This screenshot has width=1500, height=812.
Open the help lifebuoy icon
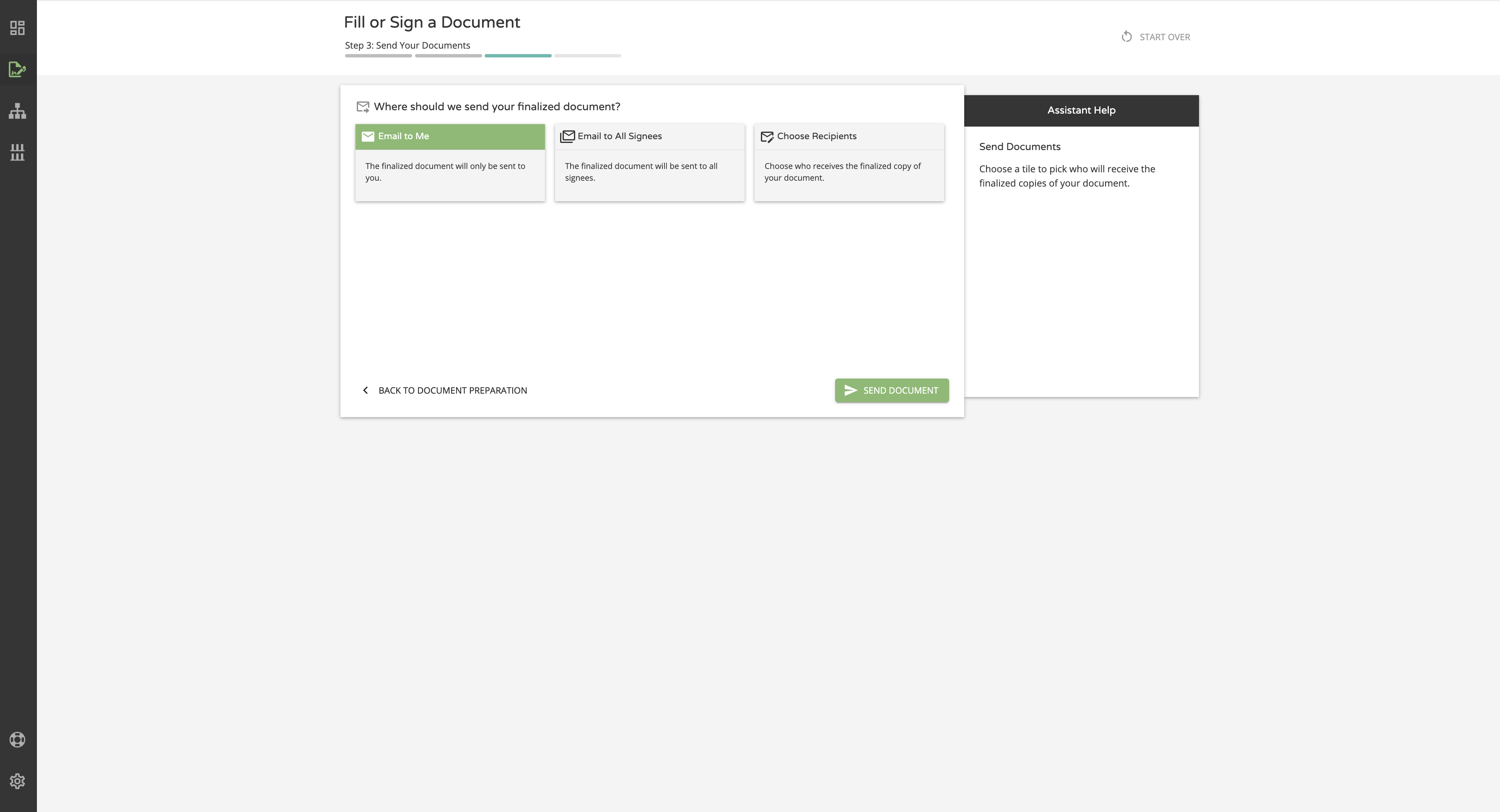point(18,739)
